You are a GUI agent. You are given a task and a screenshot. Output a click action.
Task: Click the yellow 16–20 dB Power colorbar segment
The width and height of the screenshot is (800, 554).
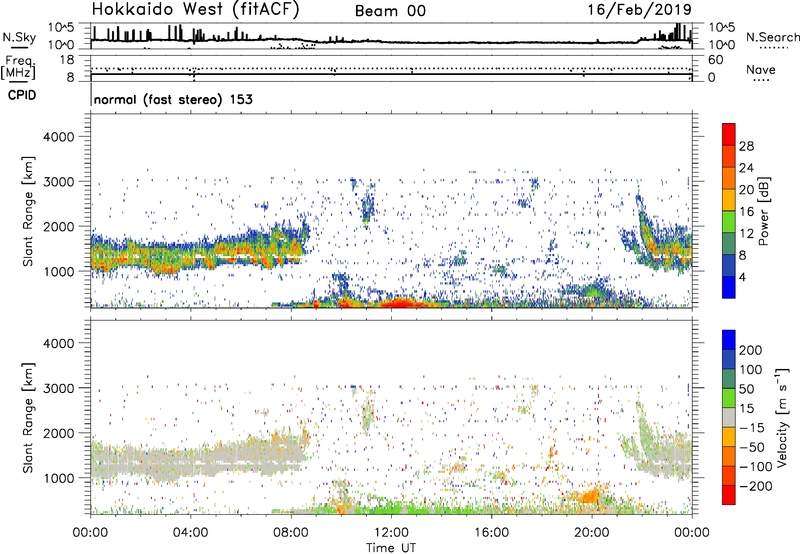[729, 200]
